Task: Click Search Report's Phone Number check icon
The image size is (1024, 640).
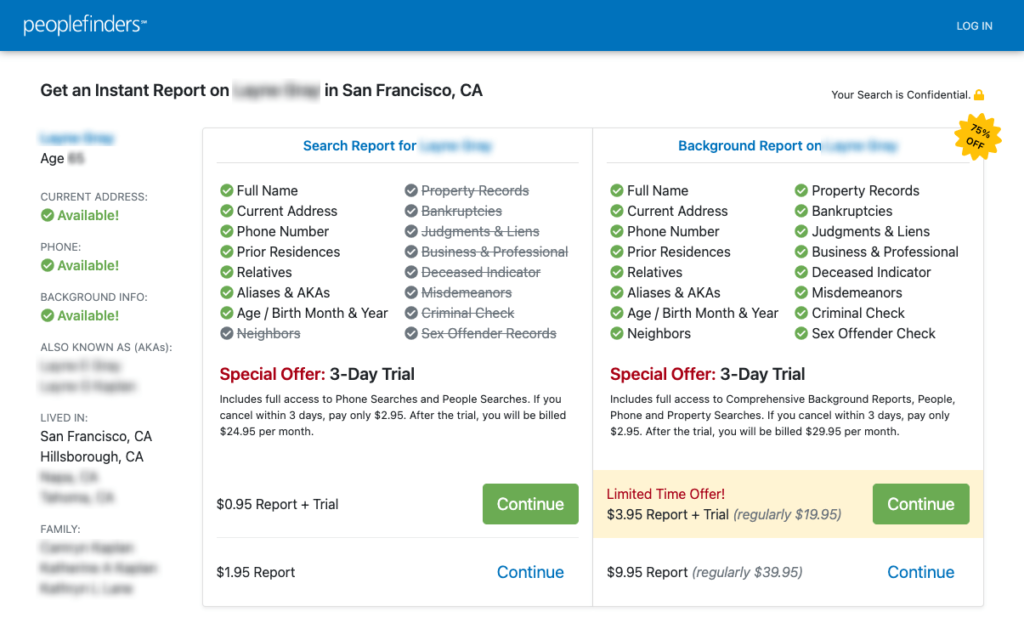Action: pos(227,231)
